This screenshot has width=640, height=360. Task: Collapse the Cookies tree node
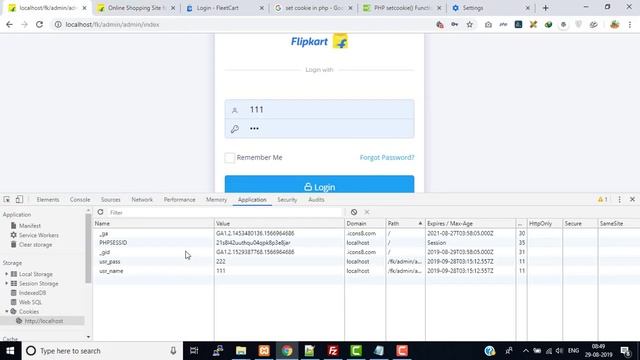[x=6, y=311]
